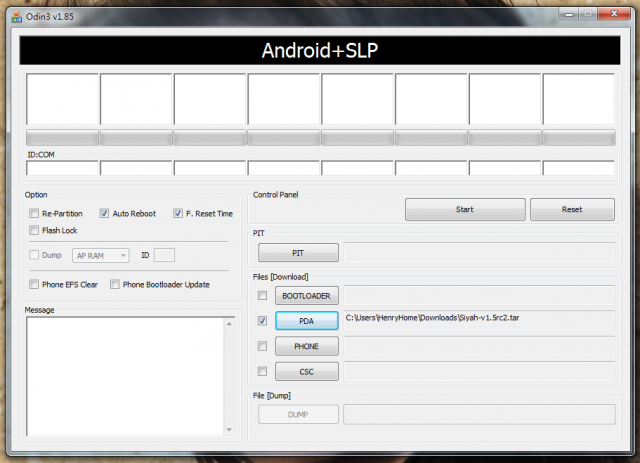This screenshot has height=463, width=640.
Task: Click the first ID:COM port box
Action: point(62,168)
